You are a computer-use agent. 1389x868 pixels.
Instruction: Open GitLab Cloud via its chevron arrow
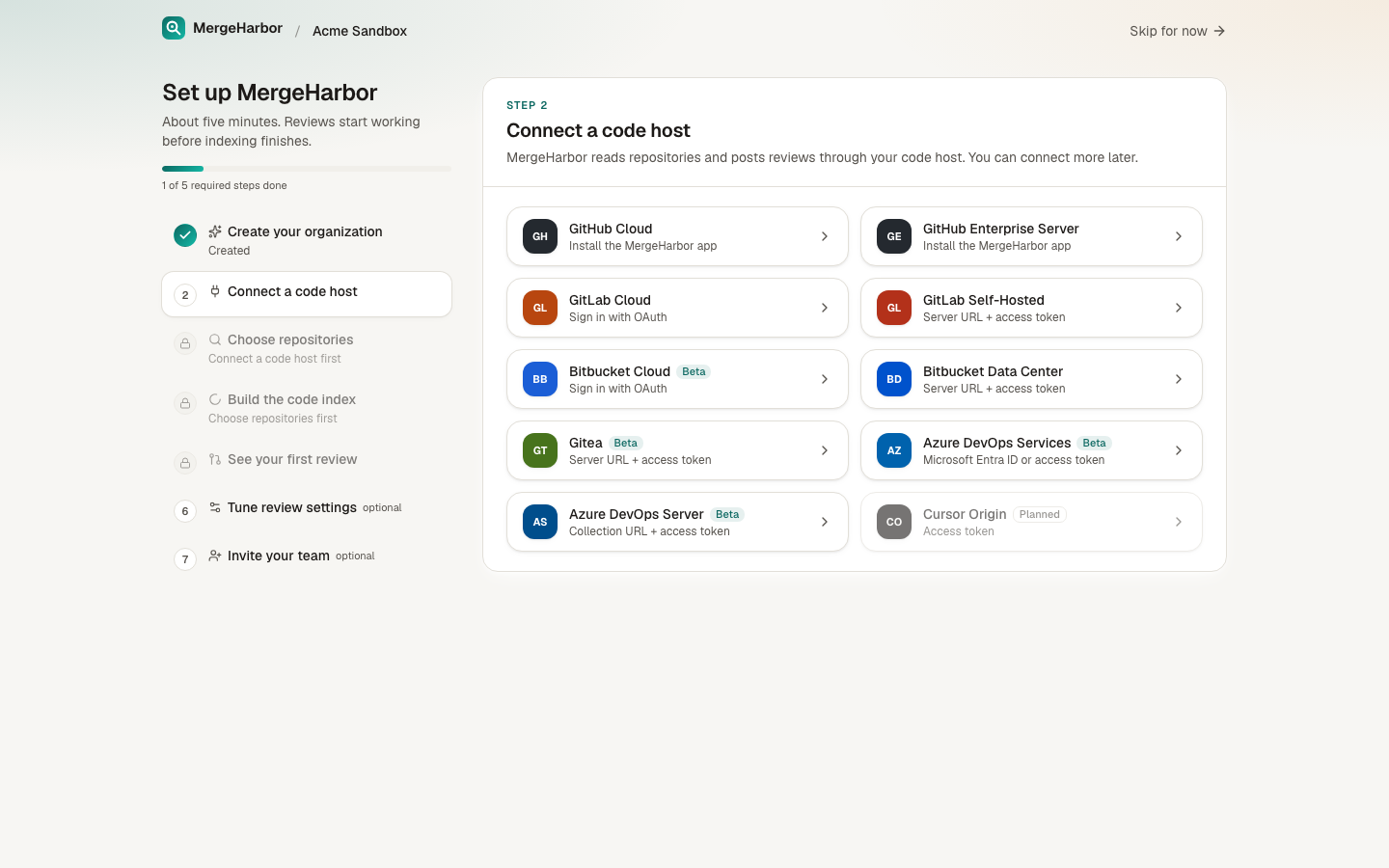pyautogui.click(x=825, y=308)
